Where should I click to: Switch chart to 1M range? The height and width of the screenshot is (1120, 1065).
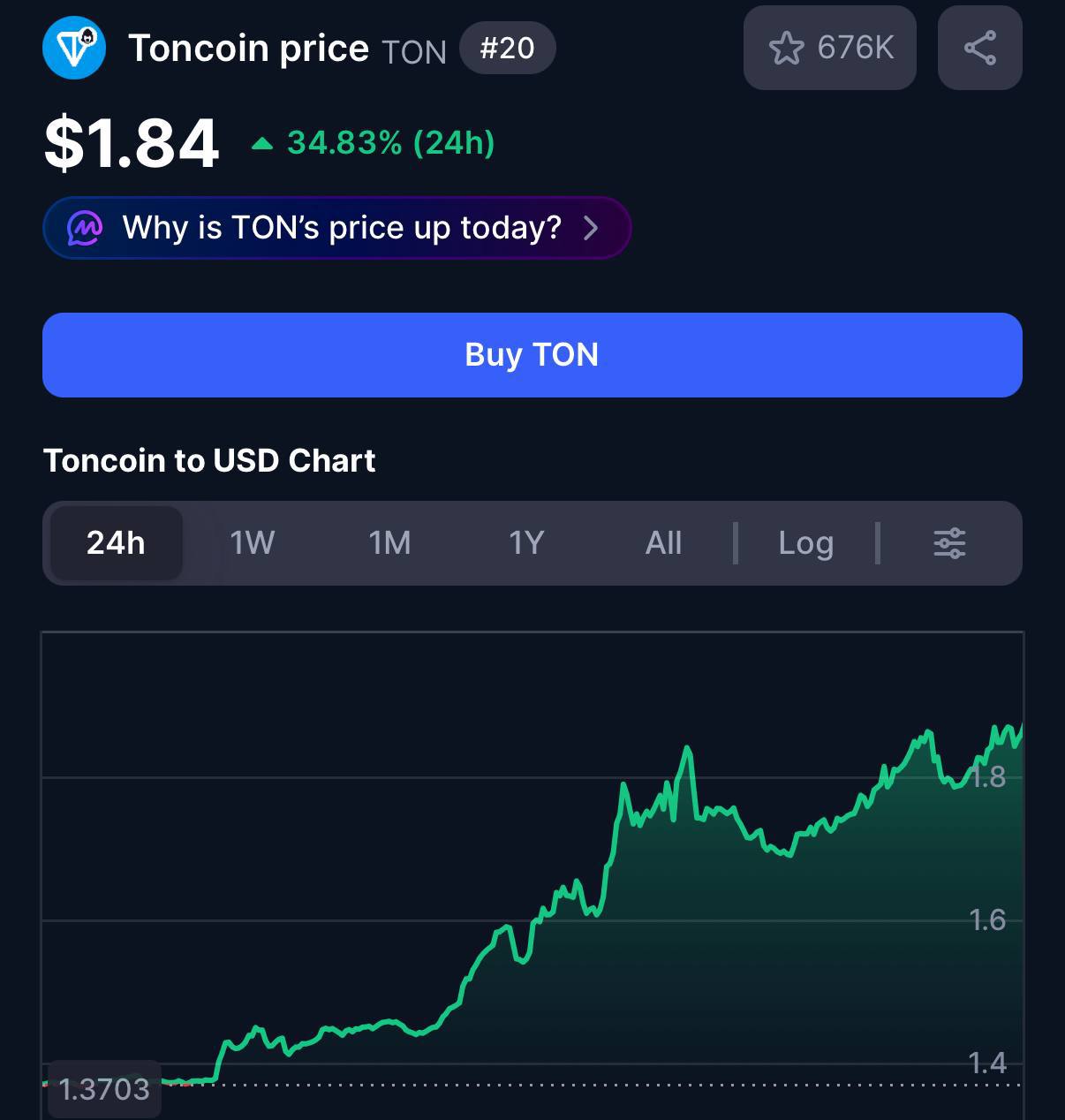pos(389,543)
